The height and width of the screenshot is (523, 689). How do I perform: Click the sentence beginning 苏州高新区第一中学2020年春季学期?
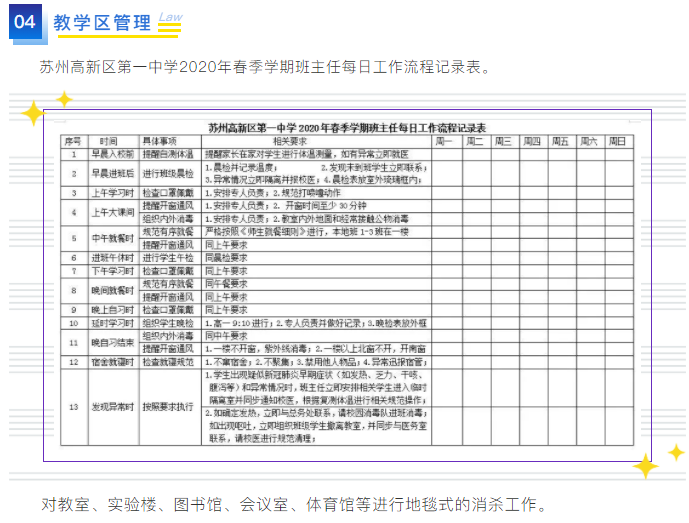coord(265,67)
